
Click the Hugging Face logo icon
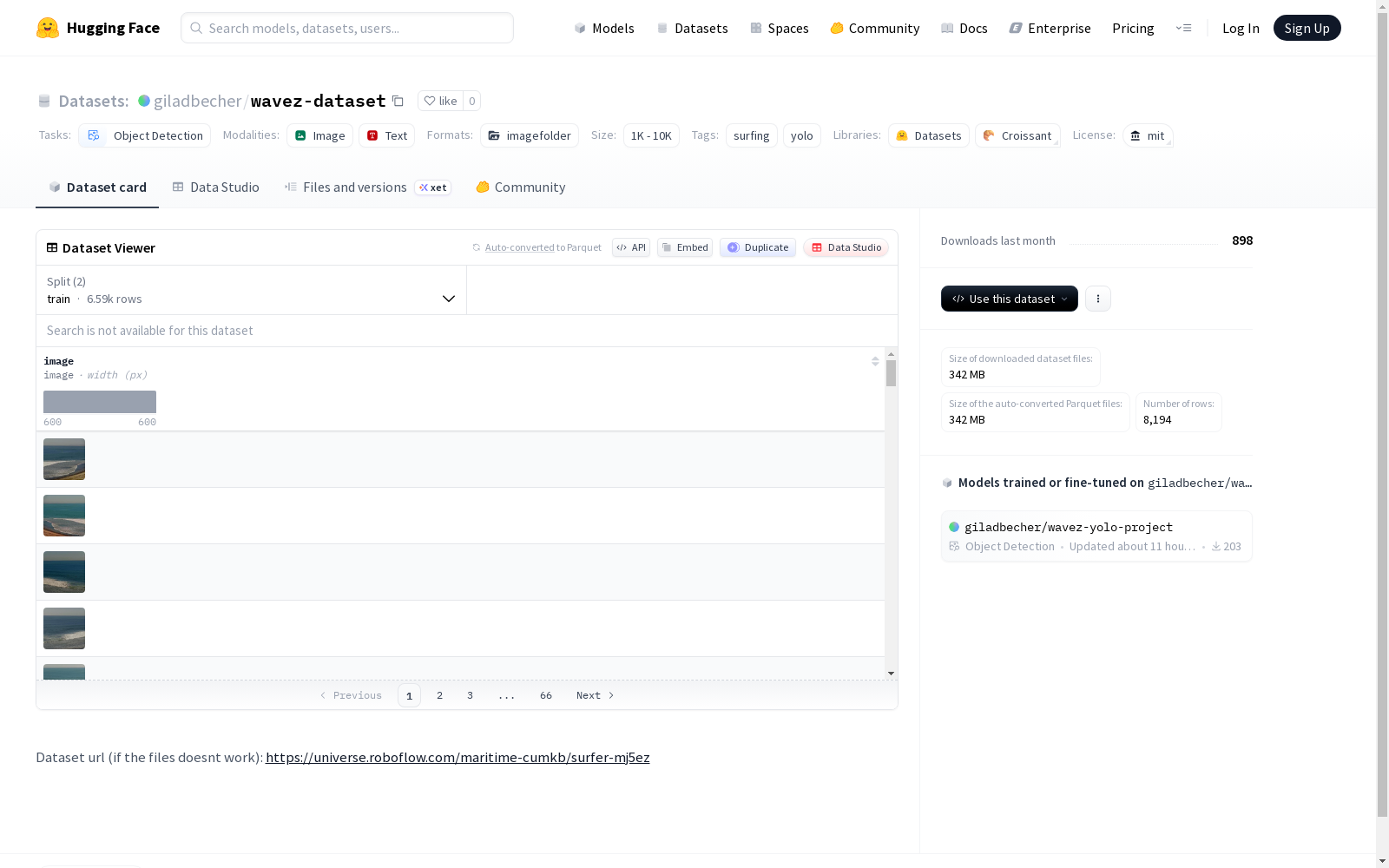pyautogui.click(x=48, y=28)
